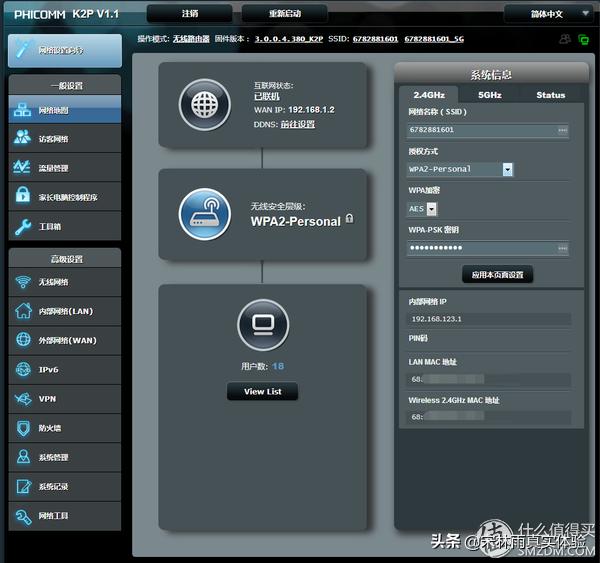
Task: Click the client devices monitor icon
Action: 262,324
